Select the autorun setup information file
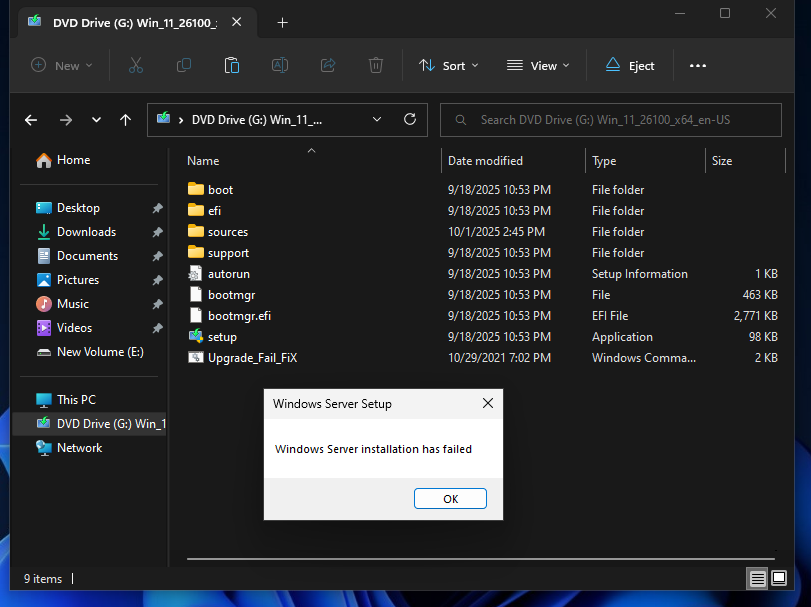 pos(219,274)
